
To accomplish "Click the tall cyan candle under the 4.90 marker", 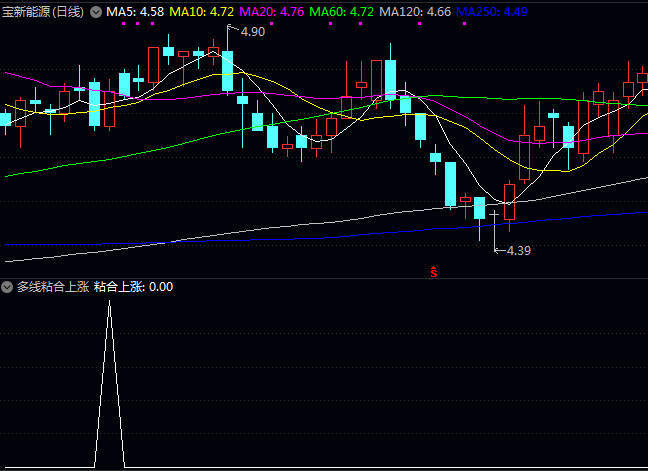I will tap(227, 70).
